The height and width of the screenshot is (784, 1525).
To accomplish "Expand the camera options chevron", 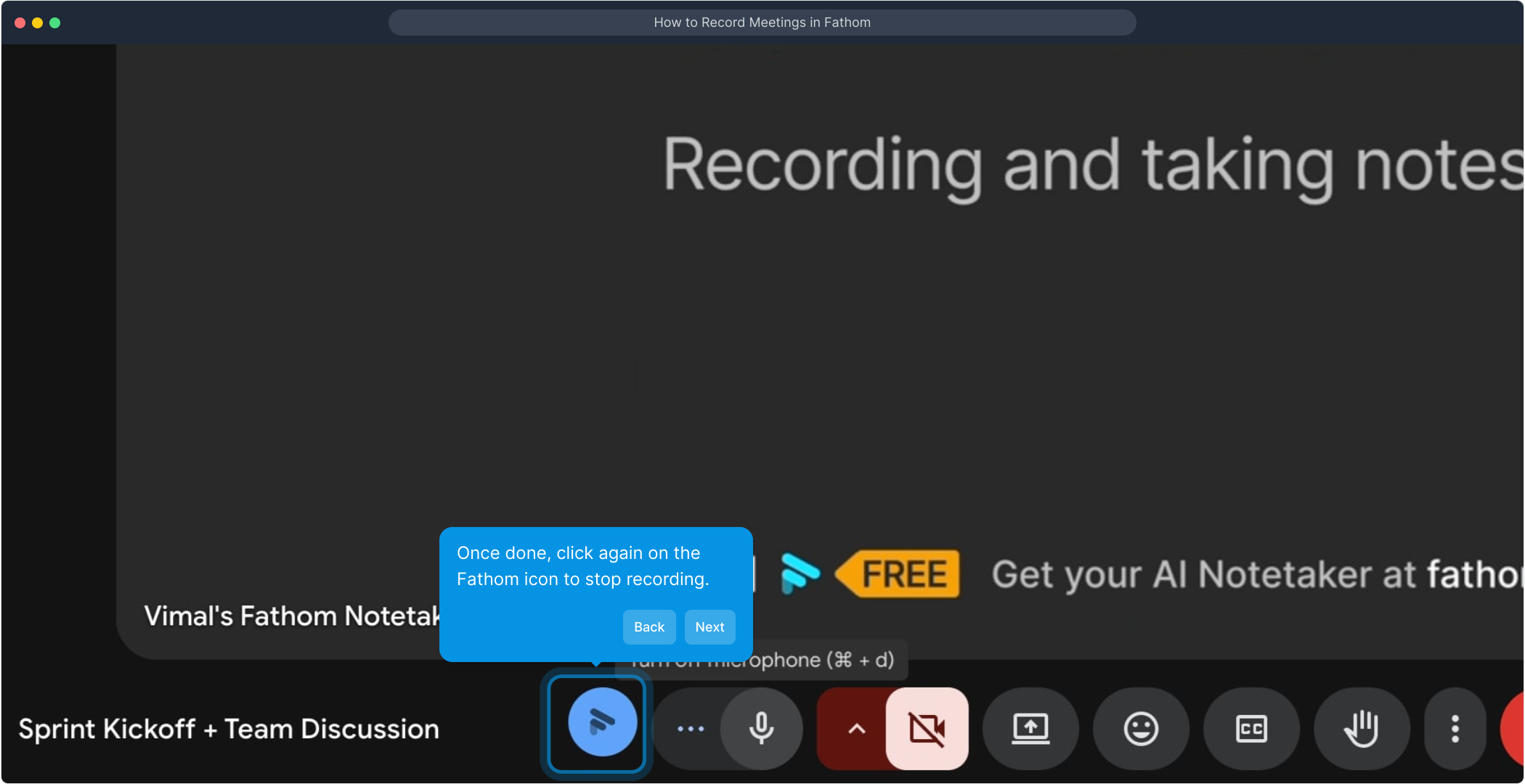I will click(857, 729).
